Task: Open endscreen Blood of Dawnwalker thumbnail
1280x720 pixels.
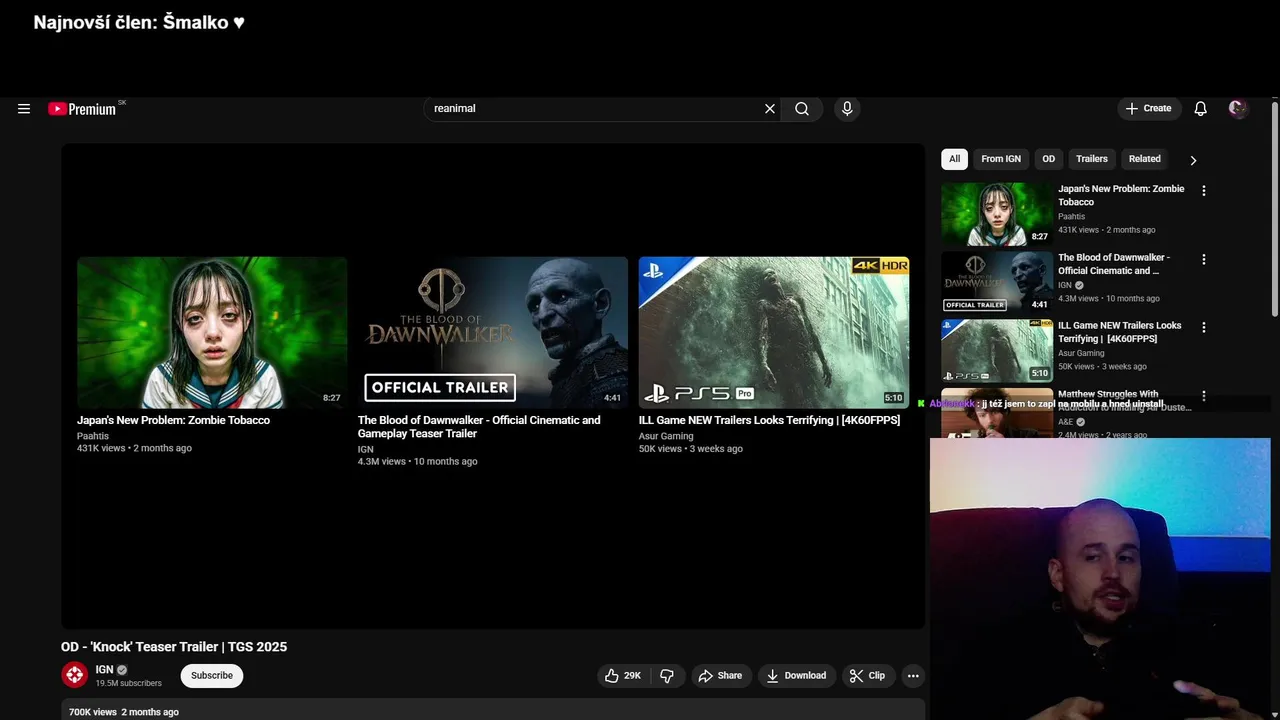Action: pyautogui.click(x=493, y=332)
